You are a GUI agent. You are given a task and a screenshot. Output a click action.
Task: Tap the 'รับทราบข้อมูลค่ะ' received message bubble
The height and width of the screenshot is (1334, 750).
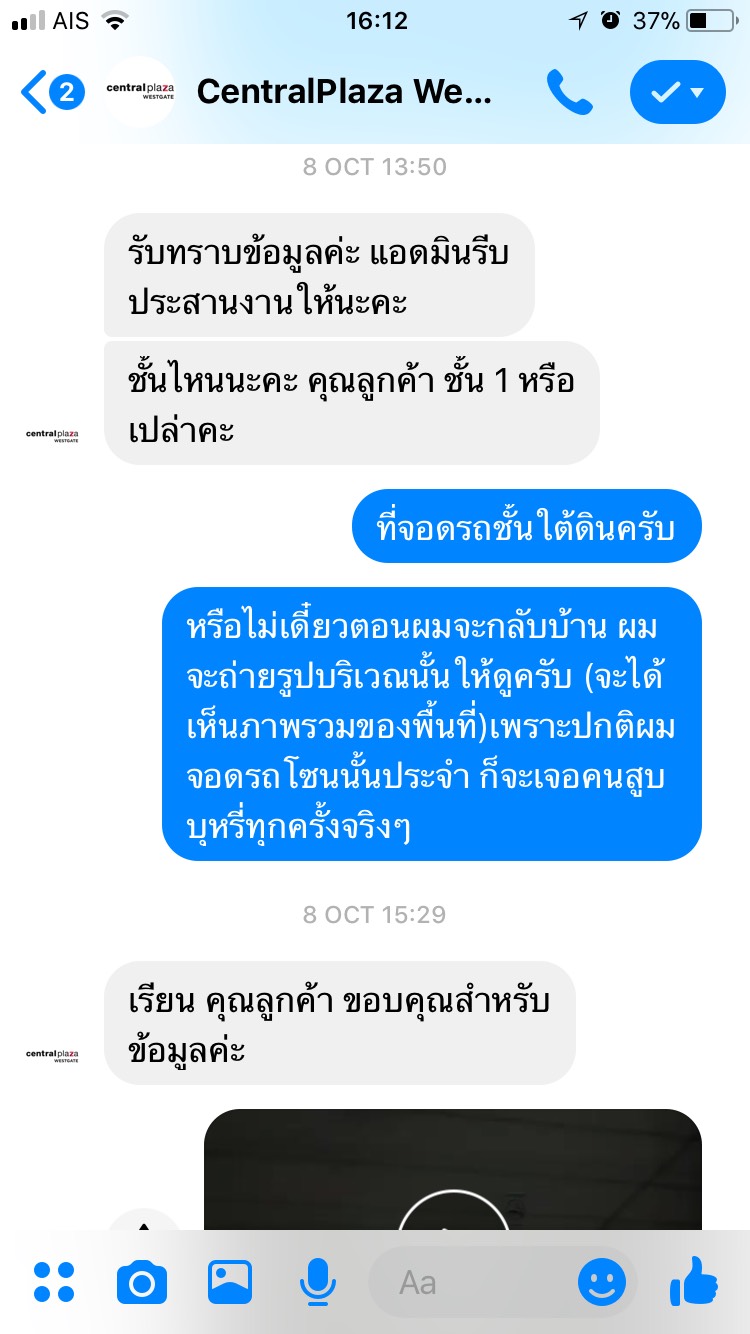pyautogui.click(x=319, y=275)
